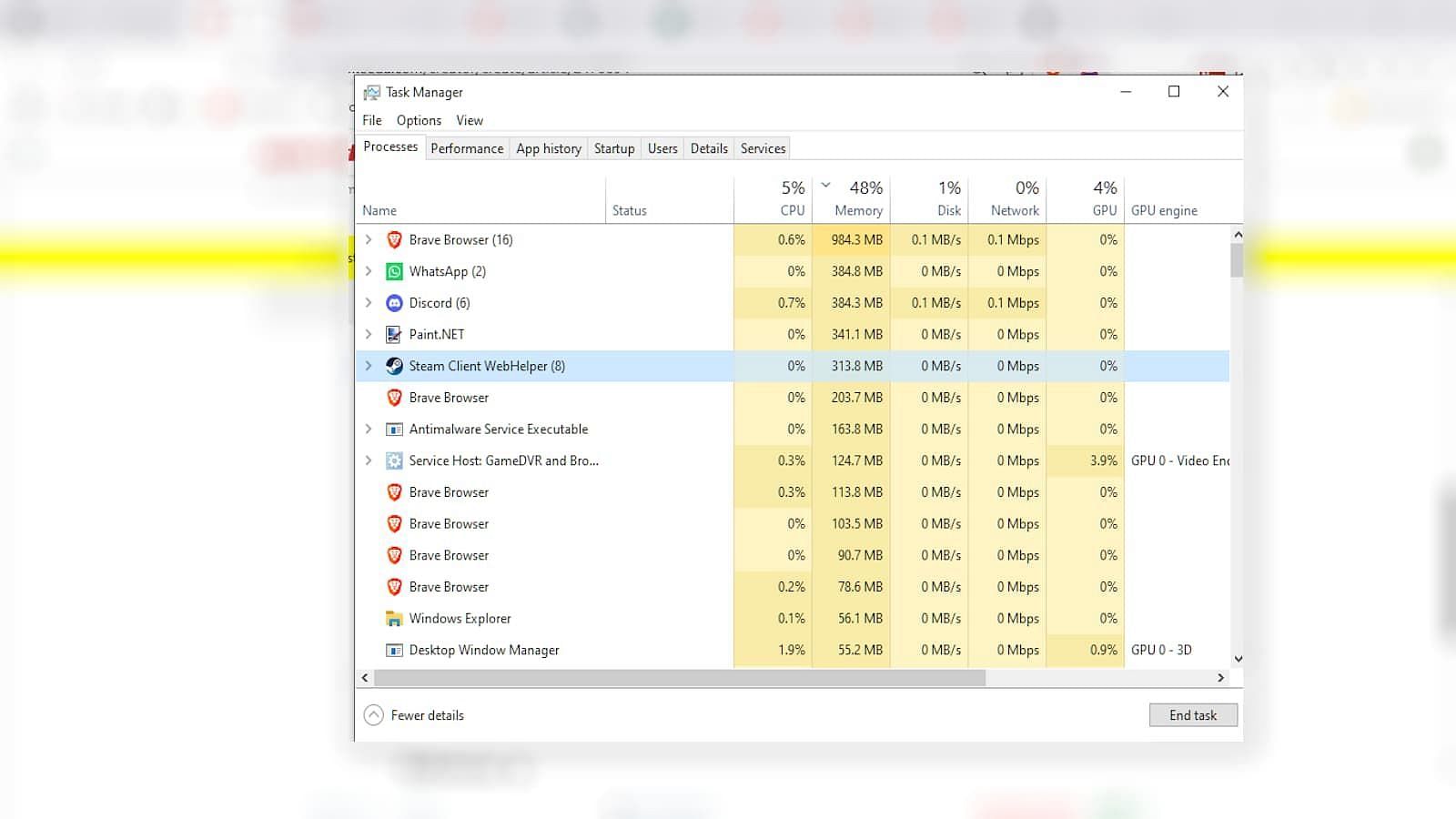Click the End task button
This screenshot has width=1456, height=819.
(1193, 715)
